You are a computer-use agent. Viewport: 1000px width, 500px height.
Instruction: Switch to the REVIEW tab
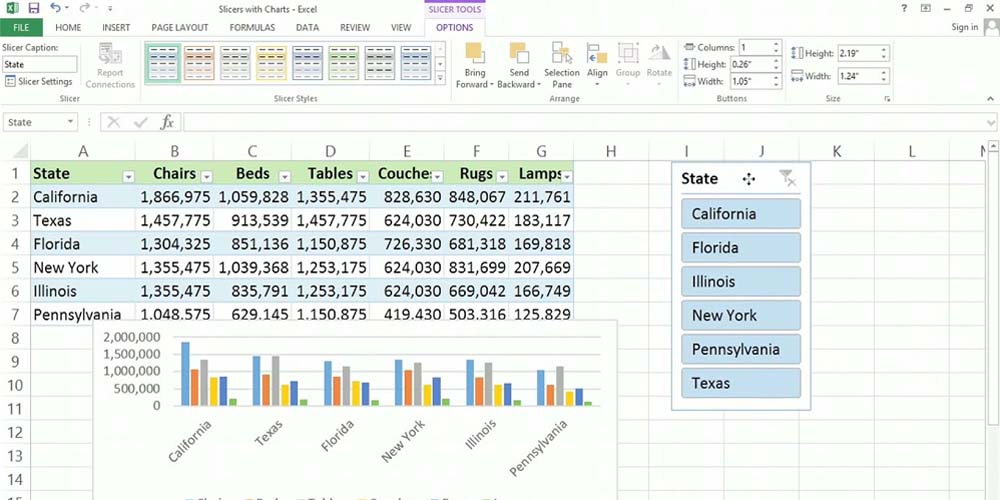pos(355,27)
